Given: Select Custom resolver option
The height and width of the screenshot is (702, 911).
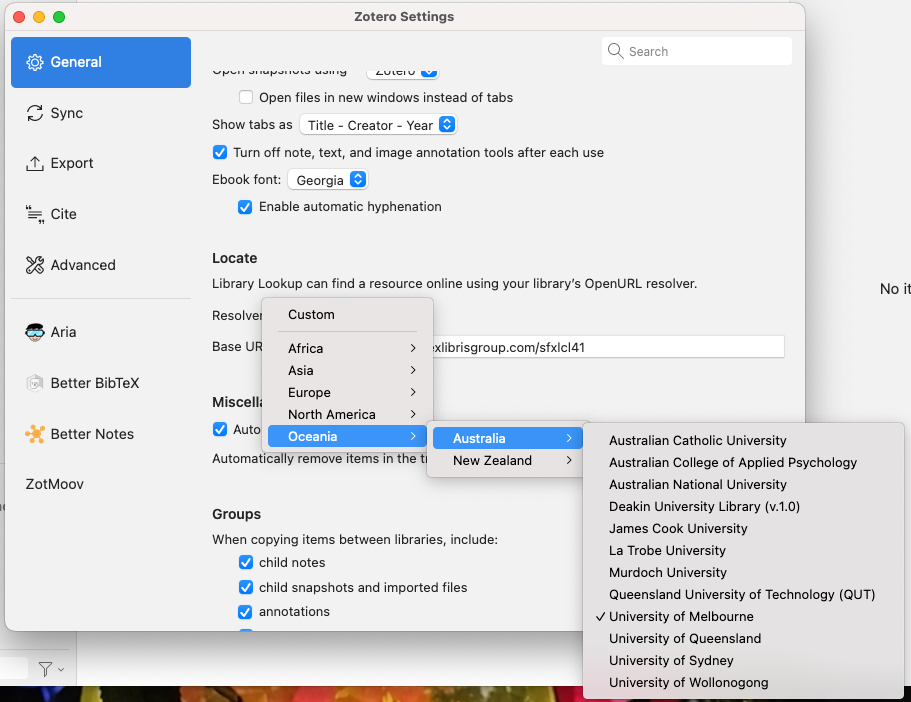Looking at the screenshot, I should [347, 314].
